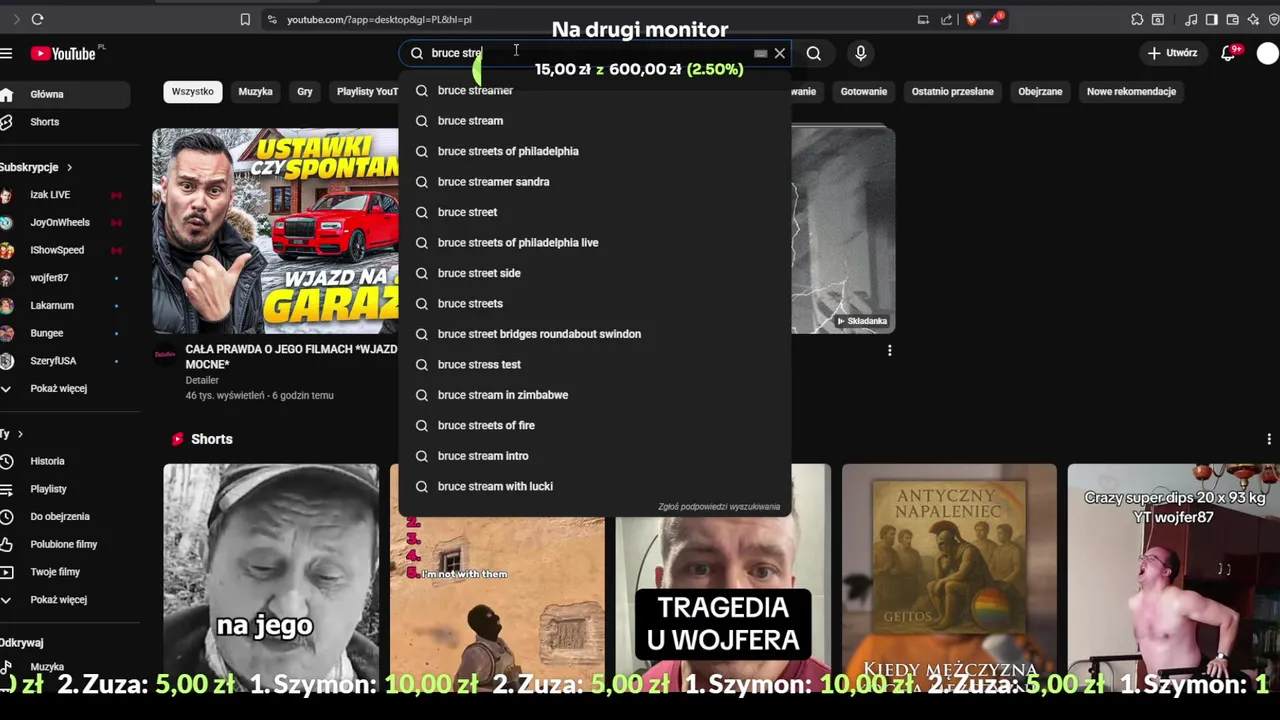Viewport: 1280px width, 720px height.
Task: Open Brave Rewards triangle icon
Action: (x=996, y=19)
